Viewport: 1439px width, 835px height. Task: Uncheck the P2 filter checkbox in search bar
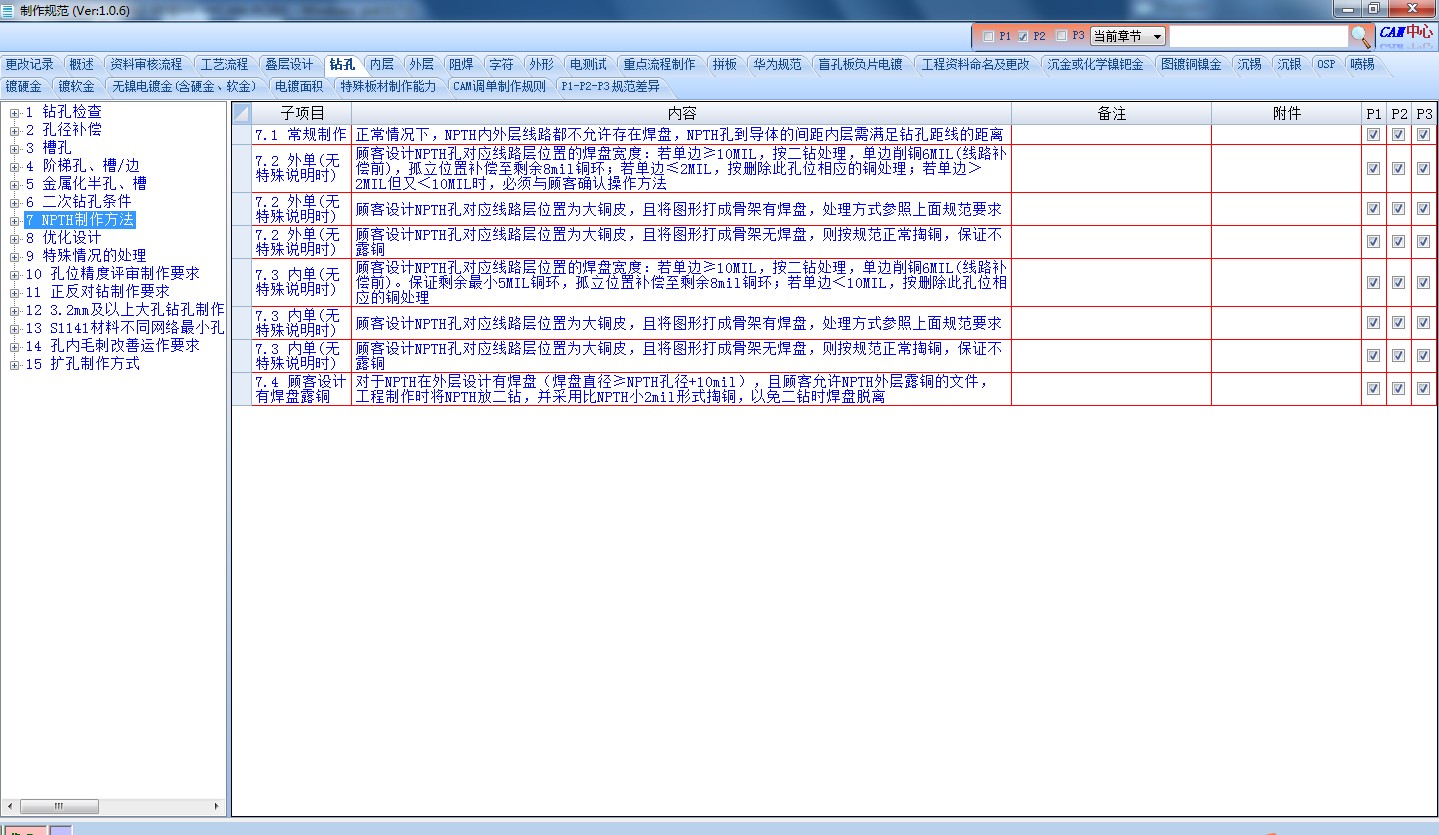1023,36
